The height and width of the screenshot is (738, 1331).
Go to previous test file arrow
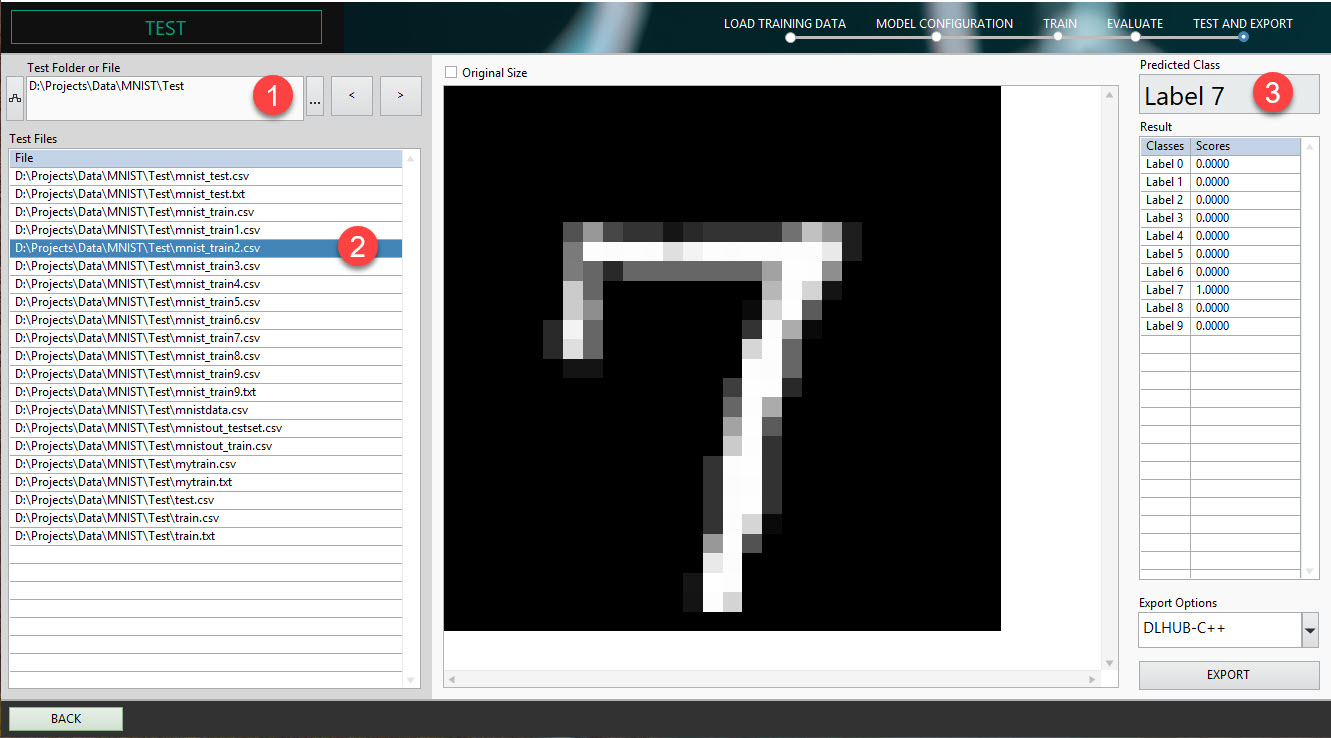[351, 96]
